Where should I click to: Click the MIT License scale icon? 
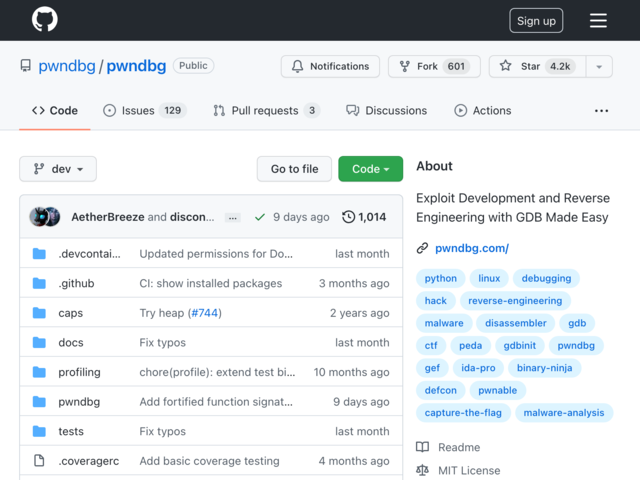click(x=422, y=471)
